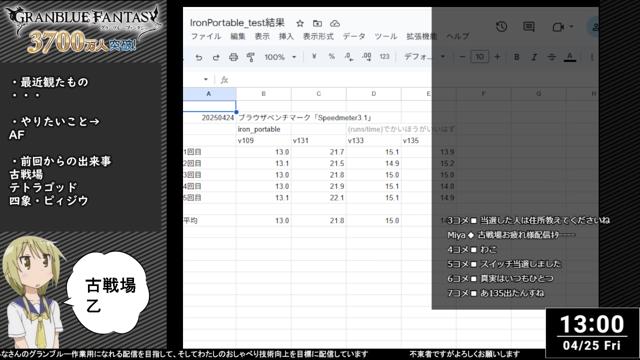Open the name box dropdown arrow
Viewport: 640px width, 360px height.
(x=206, y=79)
